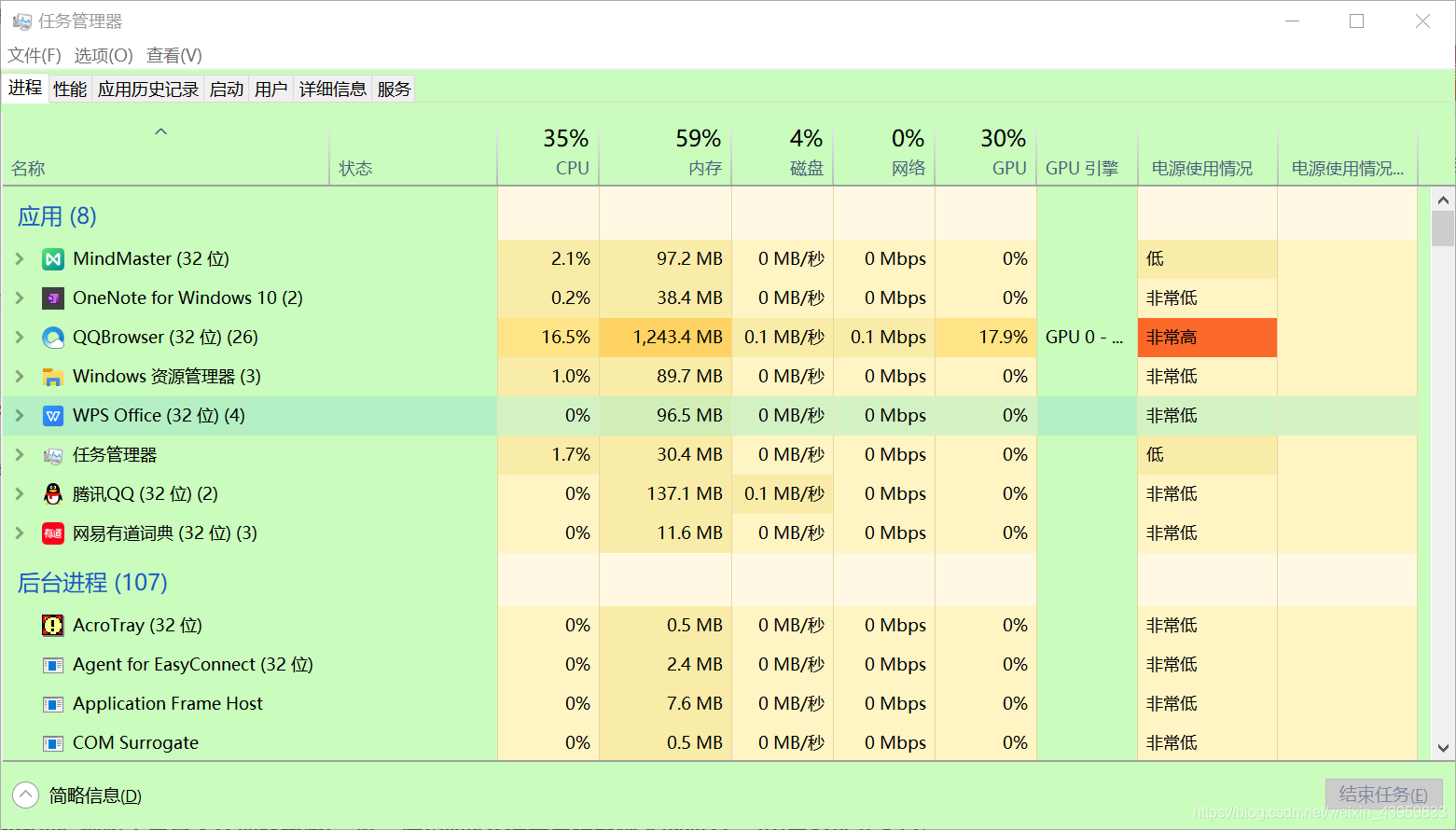This screenshot has height=830, width=1456.
Task: Click the 腾讯QQ penguin icon
Action: tap(53, 494)
